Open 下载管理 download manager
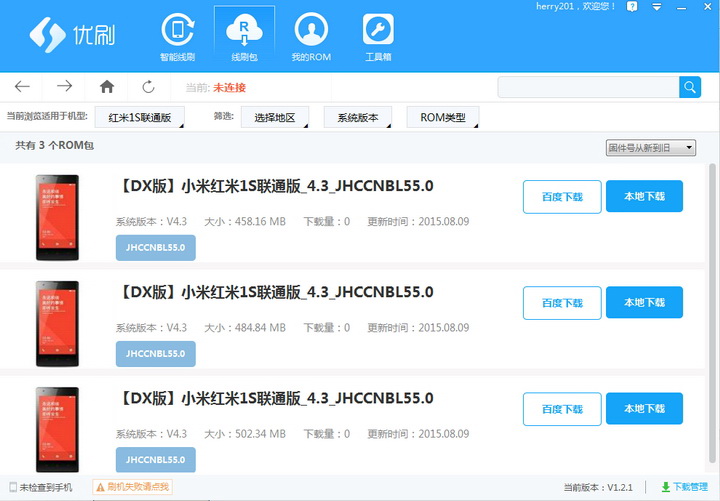The image size is (720, 501). coord(684,487)
